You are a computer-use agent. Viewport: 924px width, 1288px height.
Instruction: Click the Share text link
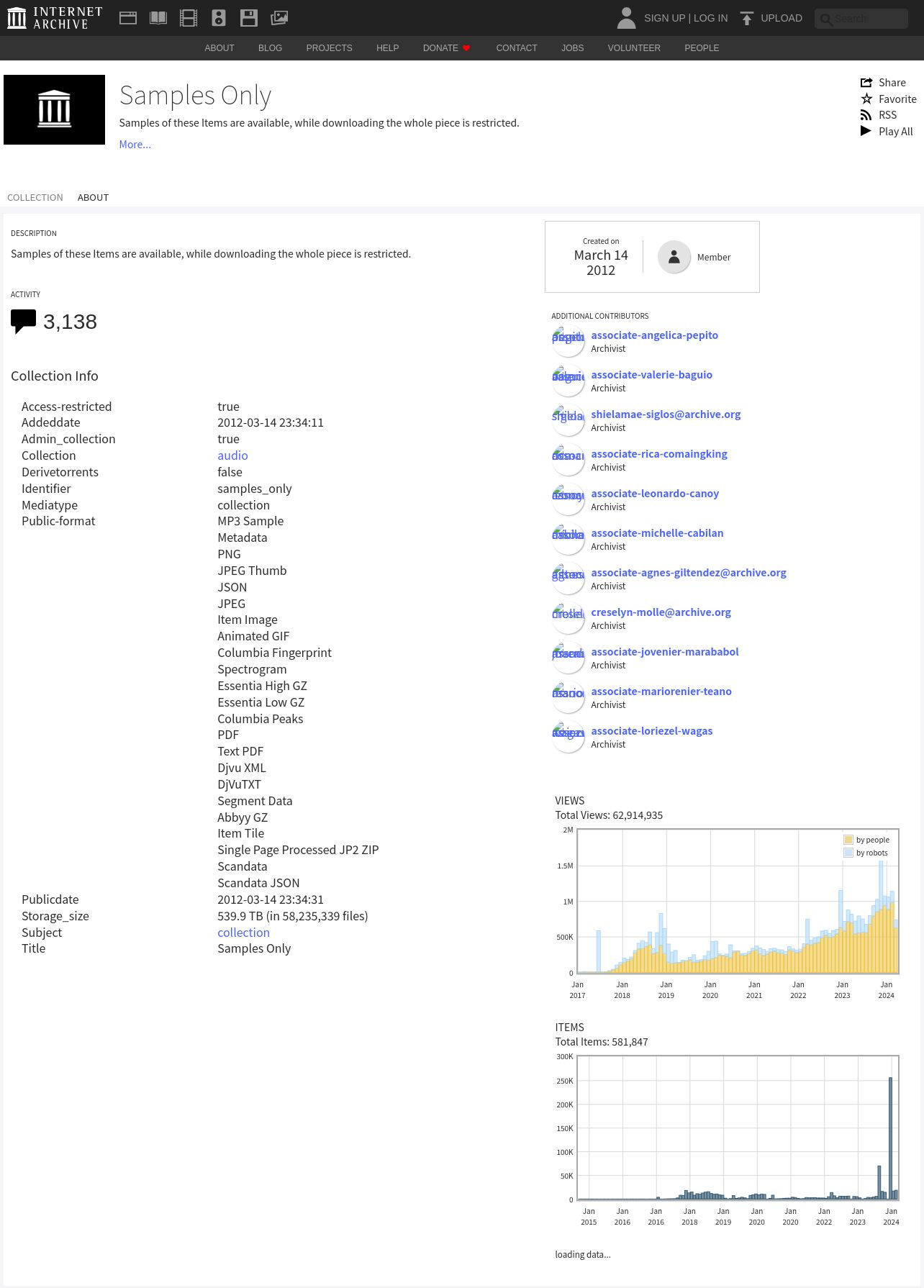click(x=892, y=83)
